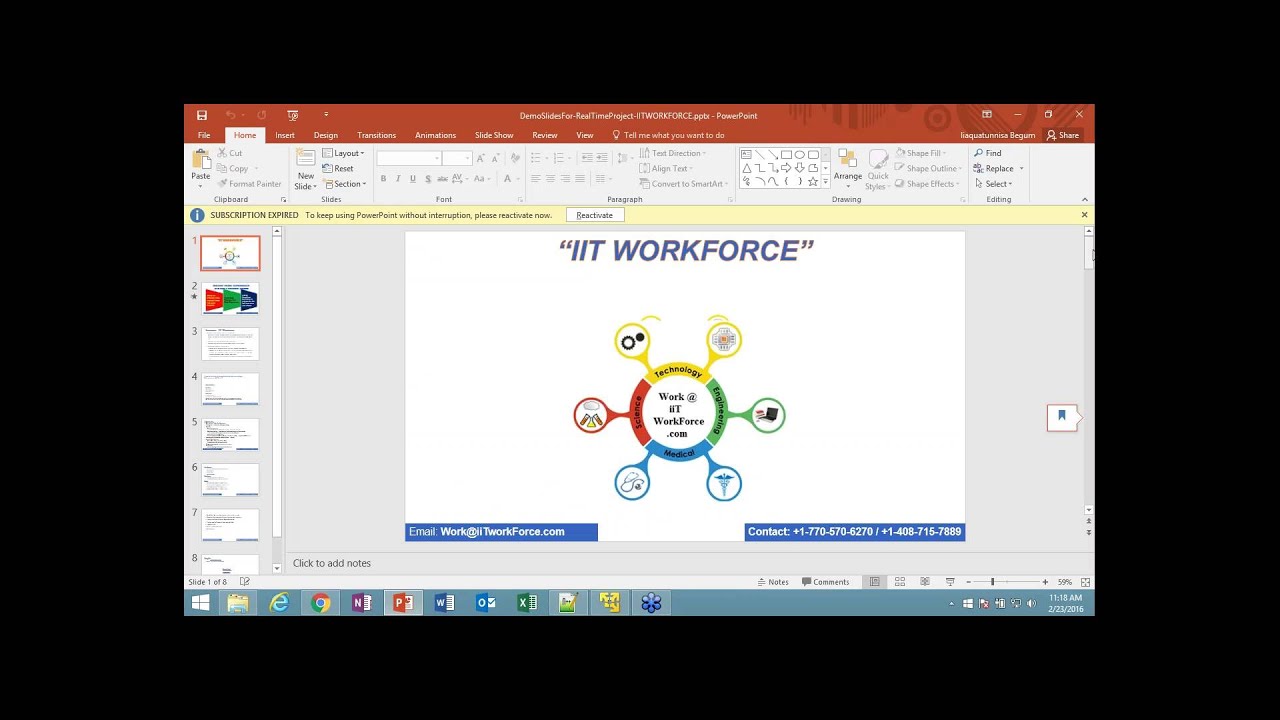The height and width of the screenshot is (720, 1280).
Task: Collapse the ribbon with the chevron
Action: click(x=1084, y=199)
